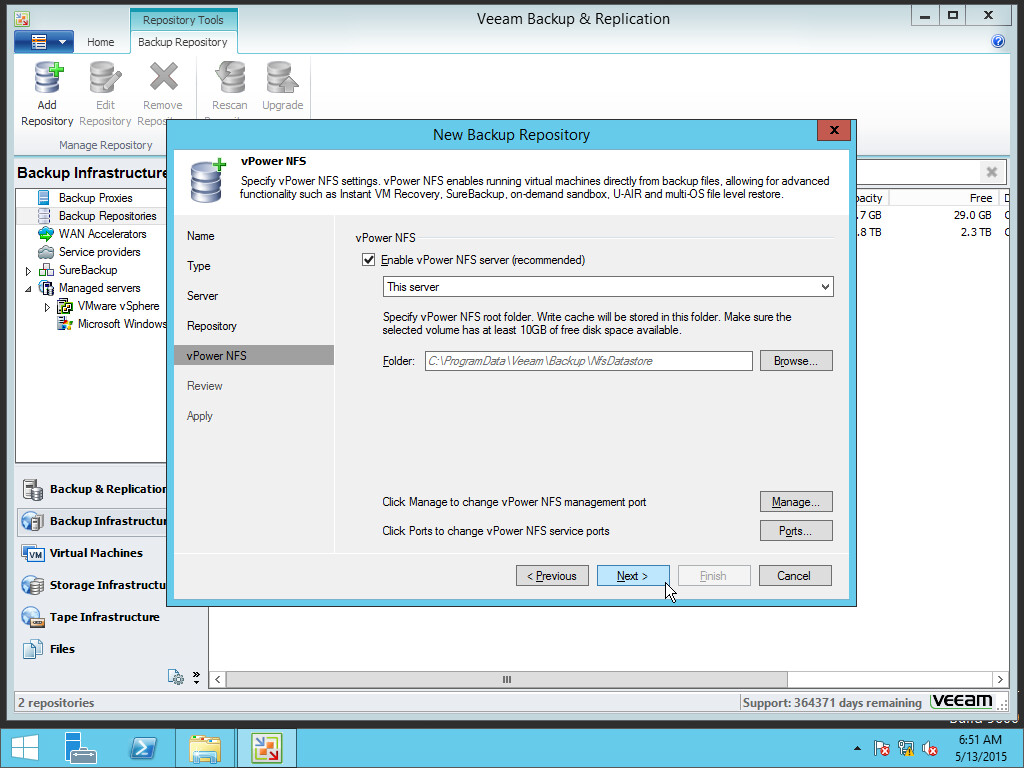Click the scroll right arrow
The image size is (1024, 768).
[x=999, y=680]
